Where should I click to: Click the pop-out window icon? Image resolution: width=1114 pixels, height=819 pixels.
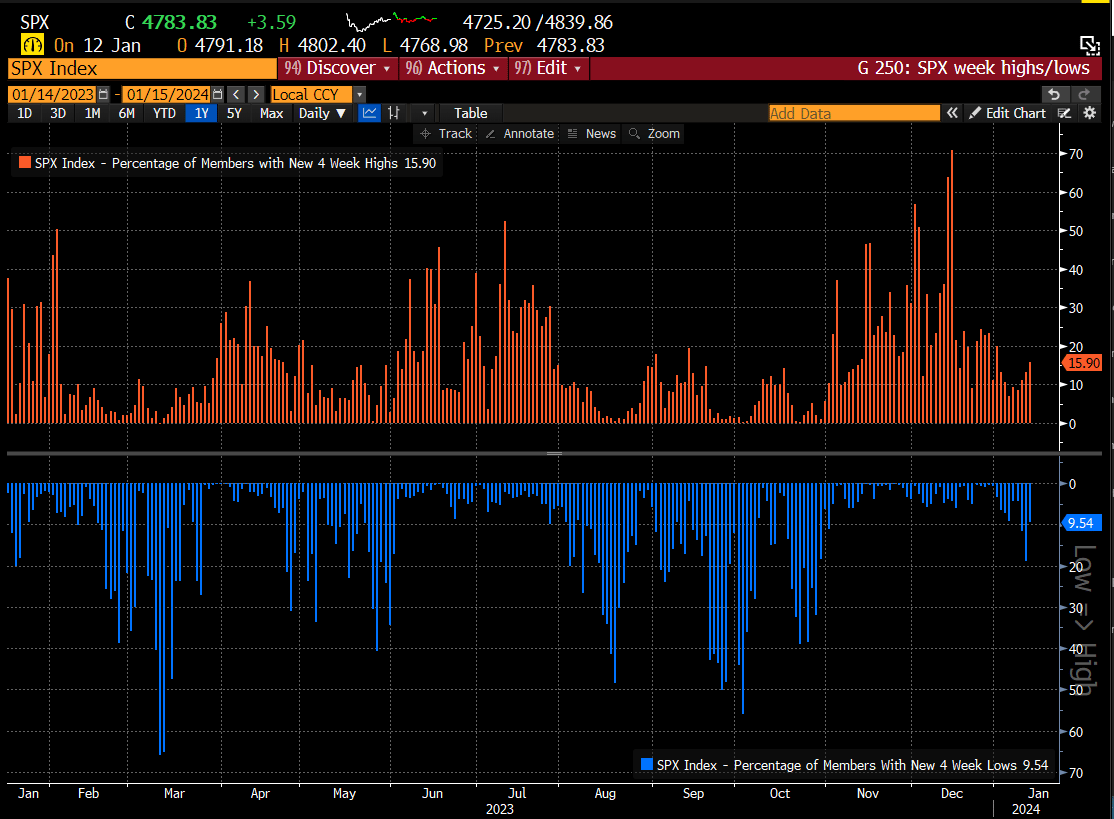point(1089,44)
